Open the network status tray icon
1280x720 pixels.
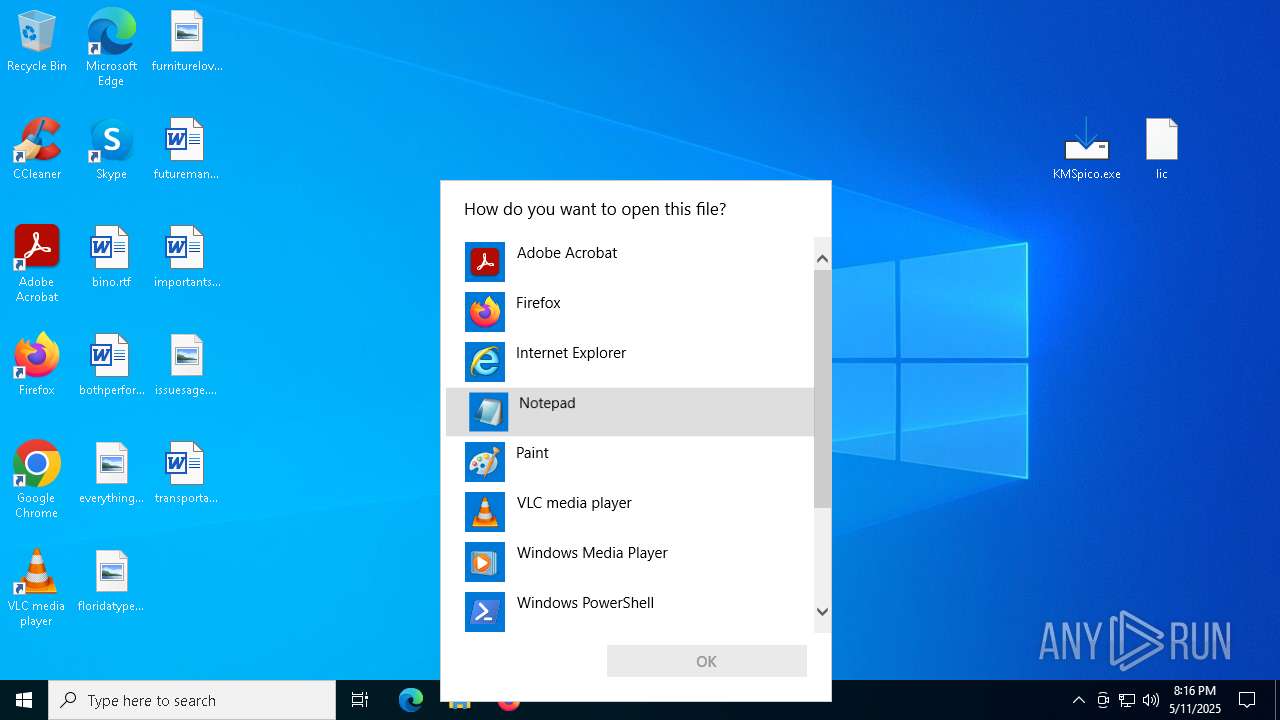point(1127,700)
